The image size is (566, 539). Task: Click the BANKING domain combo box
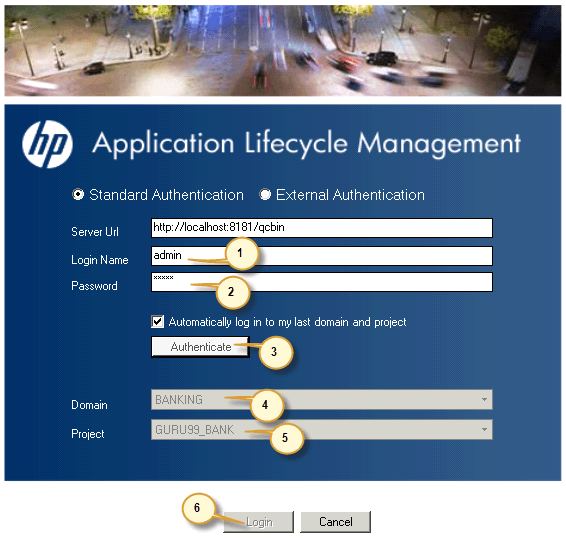pos(322,400)
